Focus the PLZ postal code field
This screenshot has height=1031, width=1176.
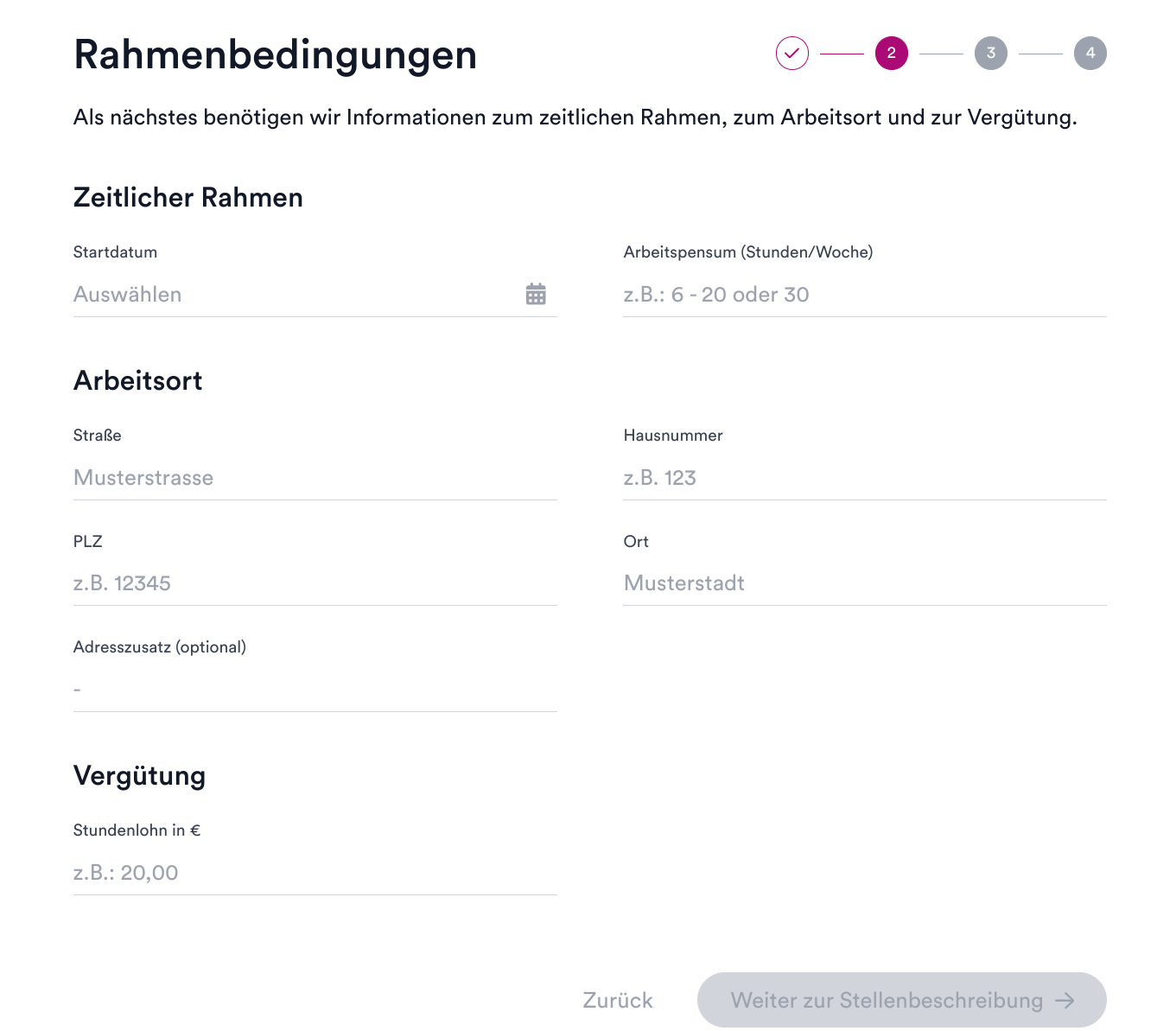coord(315,583)
